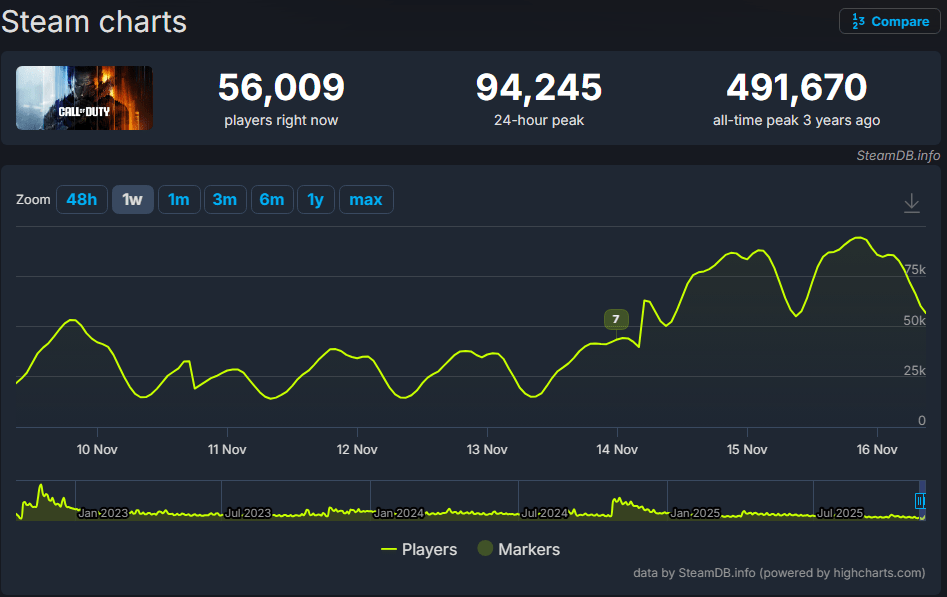
Task: Click the 94,245 24-hour peak figure
Action: point(538,88)
